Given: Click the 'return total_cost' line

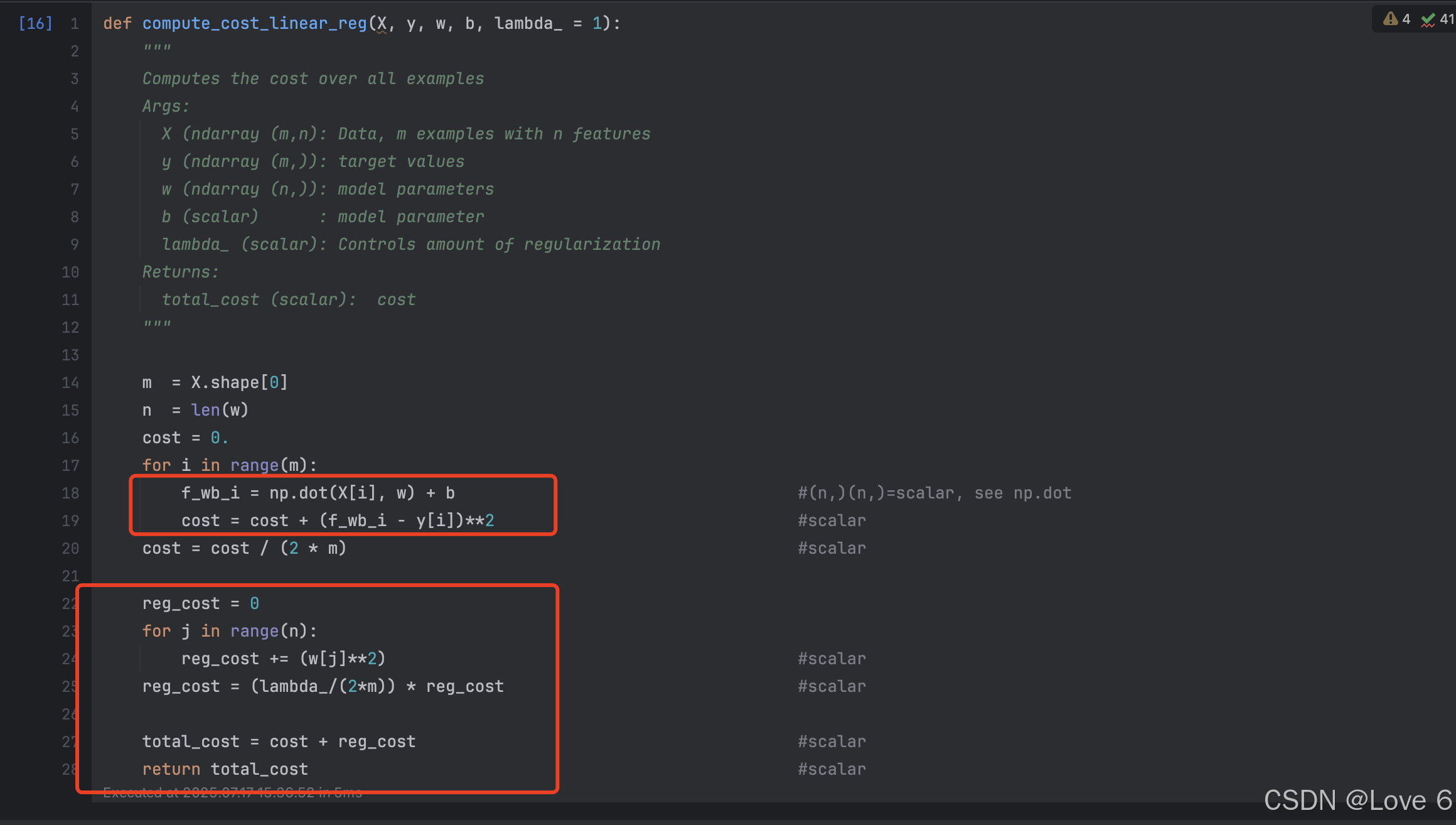Looking at the screenshot, I should coord(225,770).
